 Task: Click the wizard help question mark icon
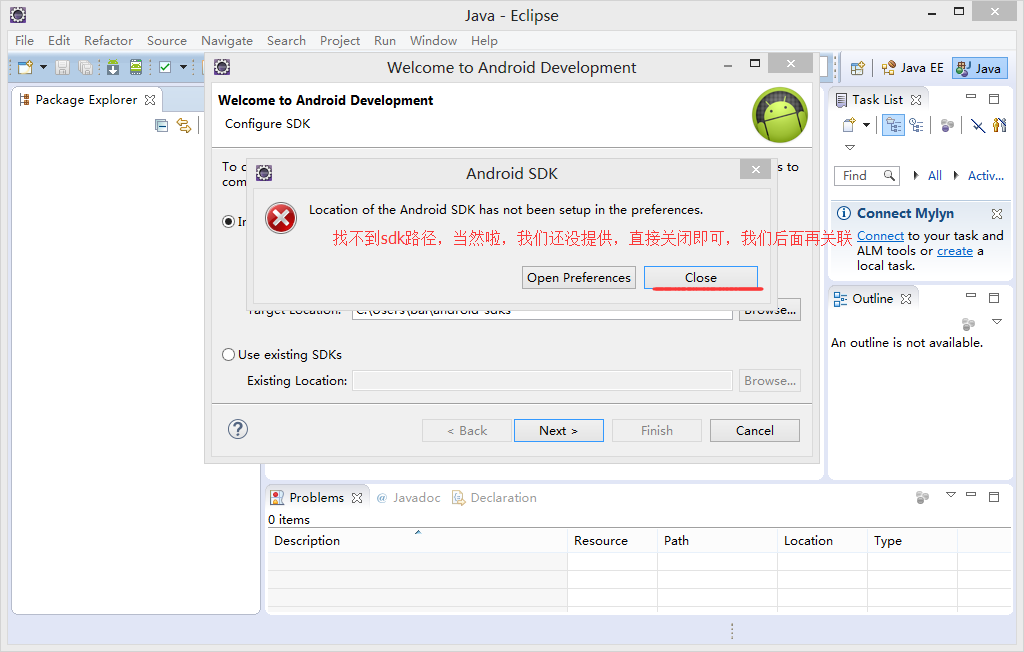click(x=238, y=429)
